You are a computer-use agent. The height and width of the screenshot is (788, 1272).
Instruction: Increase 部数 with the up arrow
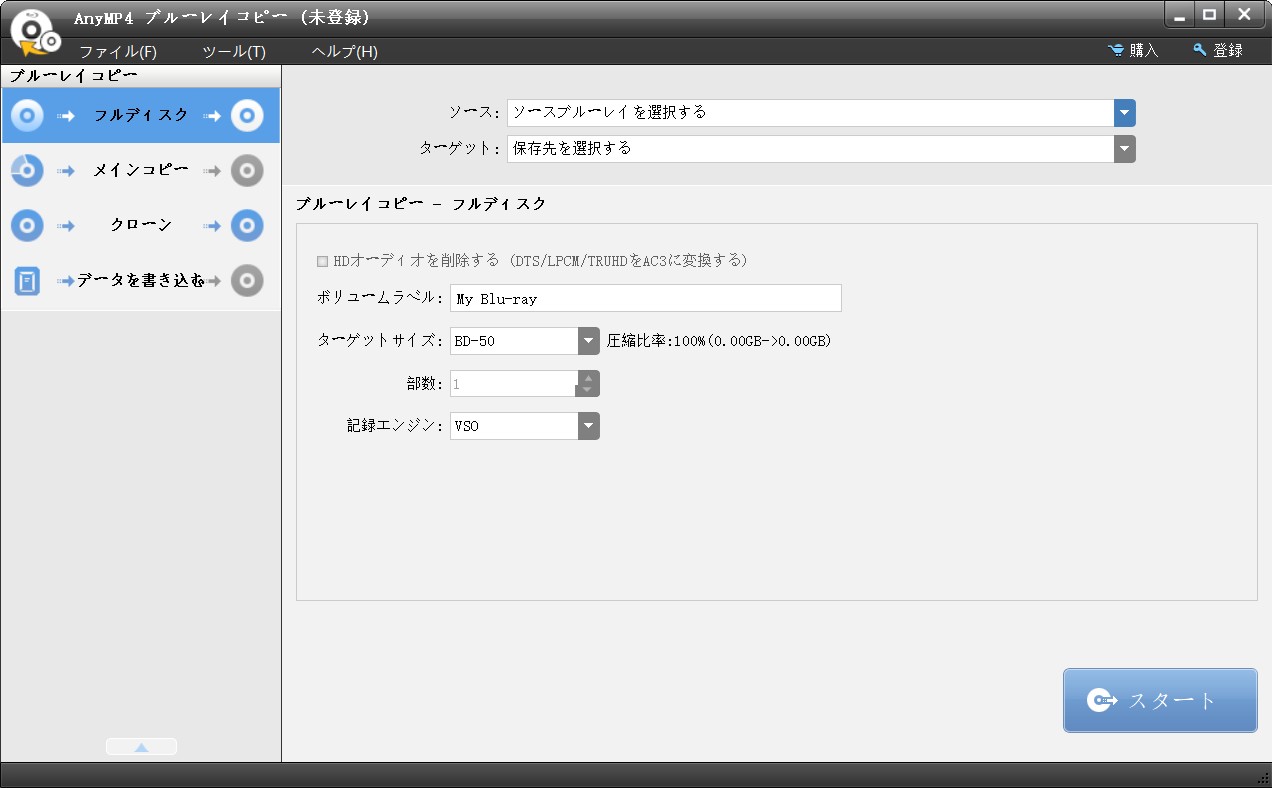(x=589, y=378)
